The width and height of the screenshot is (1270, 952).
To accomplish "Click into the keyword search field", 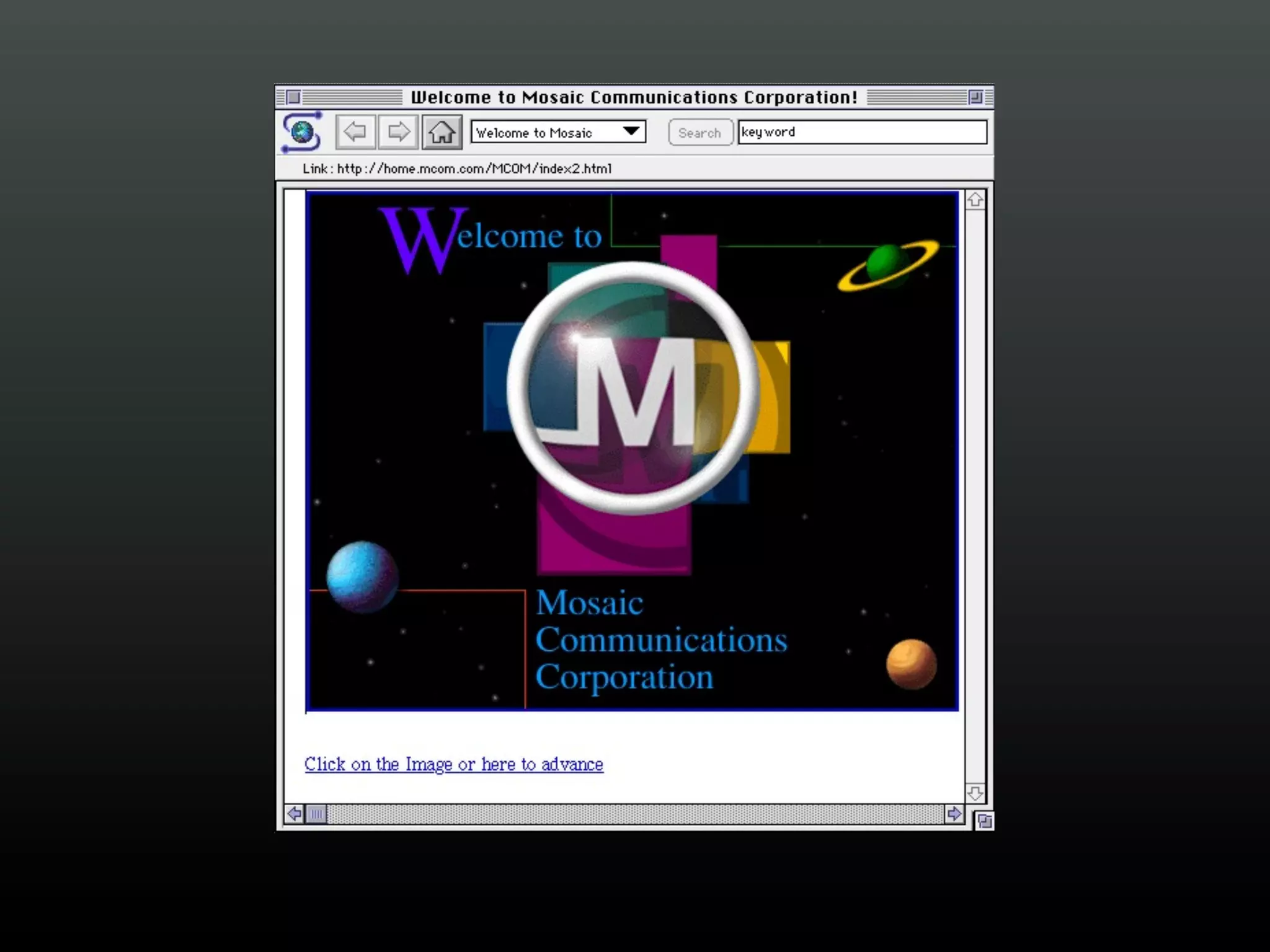I will [x=862, y=132].
